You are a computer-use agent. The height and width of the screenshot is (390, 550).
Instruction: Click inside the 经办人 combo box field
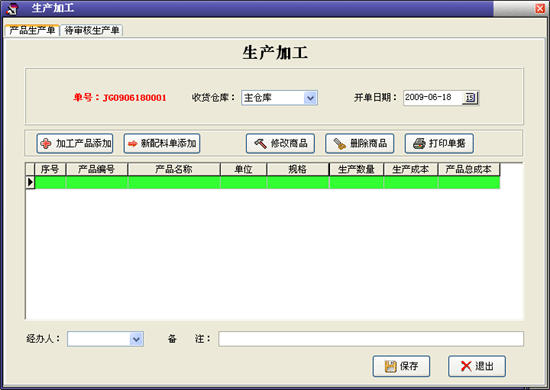(105, 339)
